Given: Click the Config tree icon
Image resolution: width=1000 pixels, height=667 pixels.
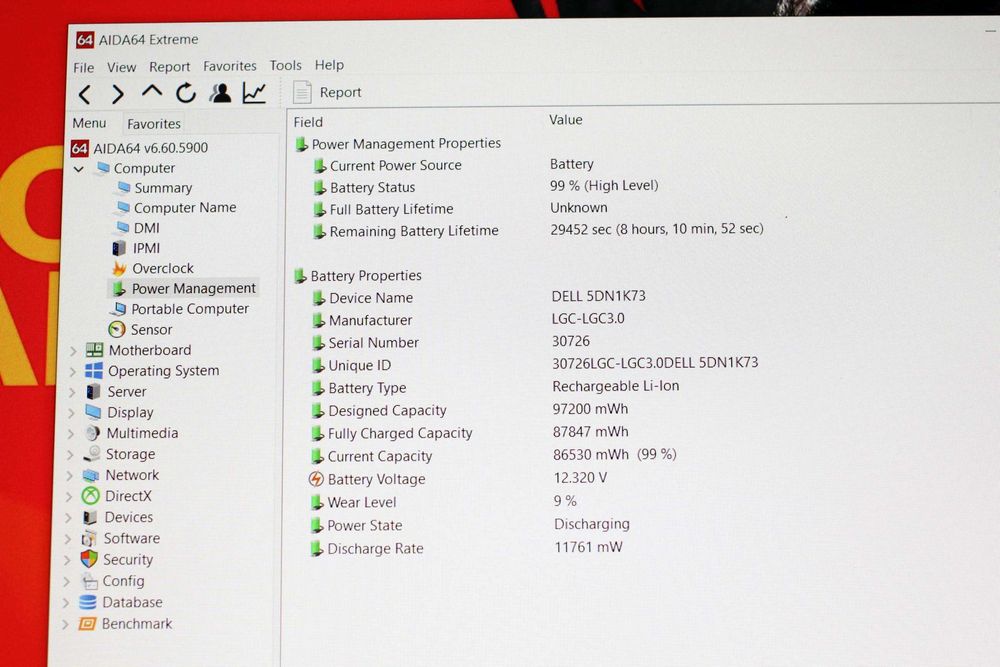Looking at the screenshot, I should point(89,582).
